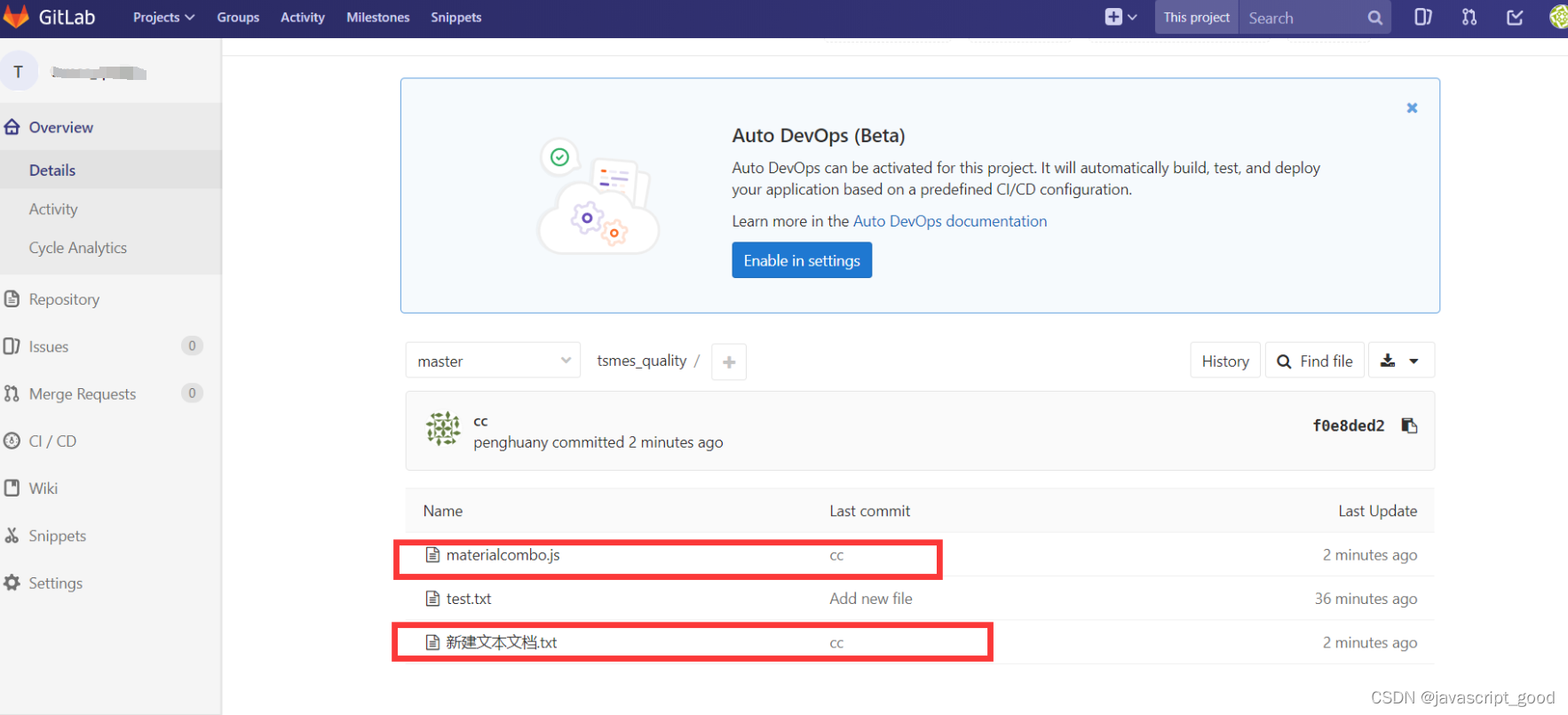
Task: Click the This project search scope
Action: (x=1197, y=18)
